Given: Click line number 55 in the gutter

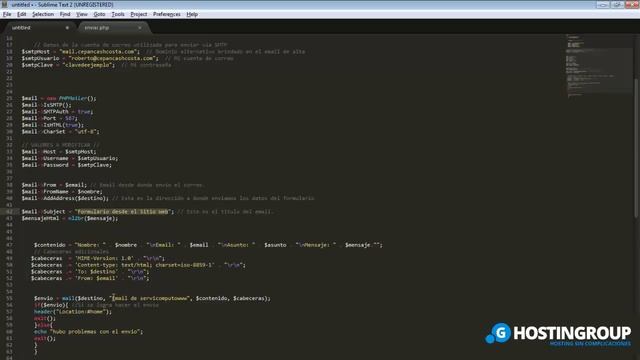Looking at the screenshot, I should (x=9, y=298).
